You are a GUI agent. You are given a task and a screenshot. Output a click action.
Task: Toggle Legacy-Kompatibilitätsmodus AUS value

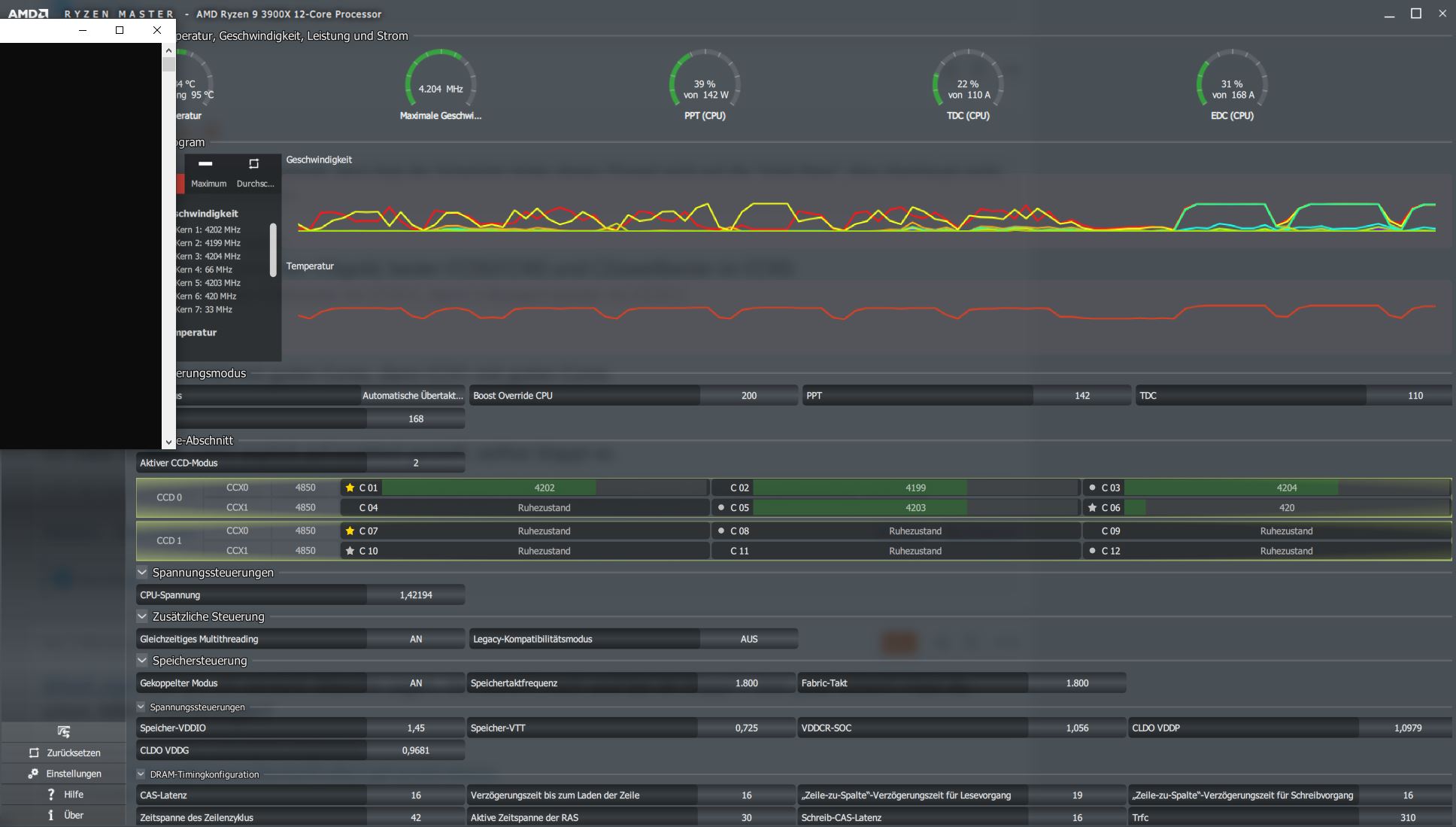(748, 639)
